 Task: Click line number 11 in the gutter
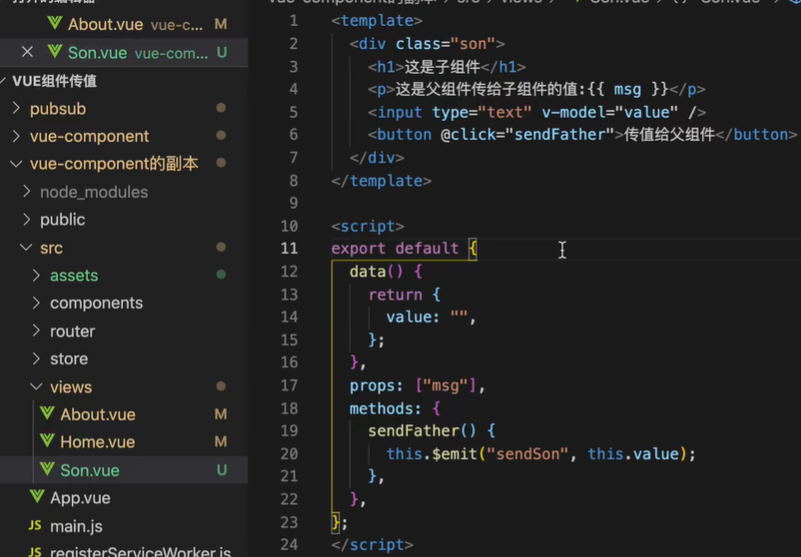click(289, 248)
